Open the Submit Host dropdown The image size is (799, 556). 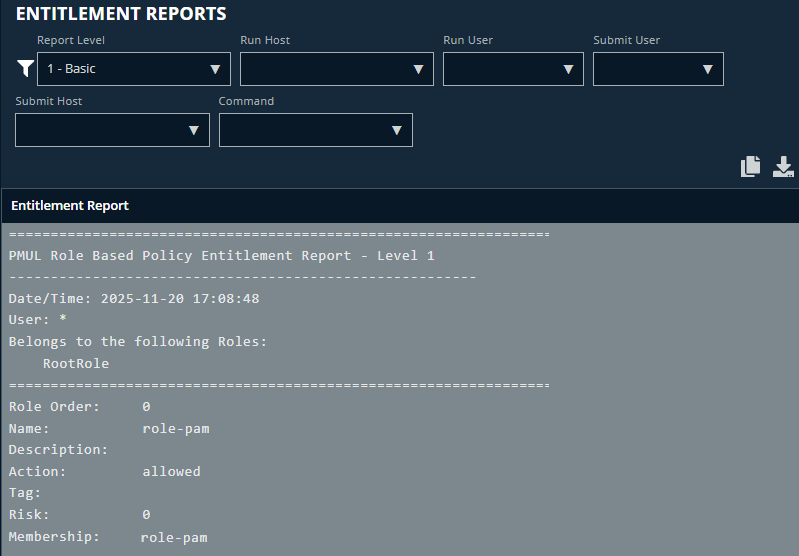click(113, 130)
